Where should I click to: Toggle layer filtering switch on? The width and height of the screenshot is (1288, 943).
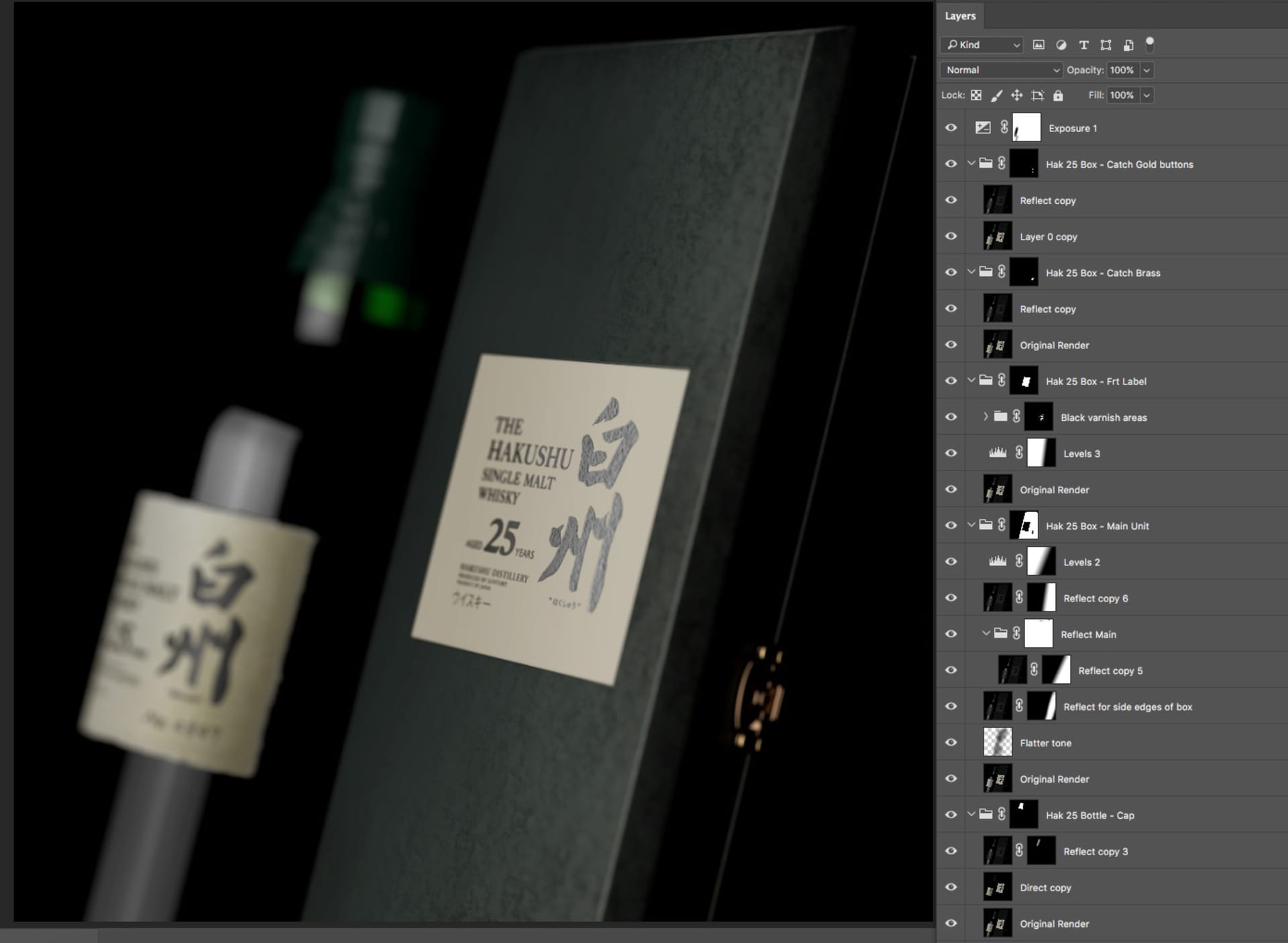[x=1150, y=44]
